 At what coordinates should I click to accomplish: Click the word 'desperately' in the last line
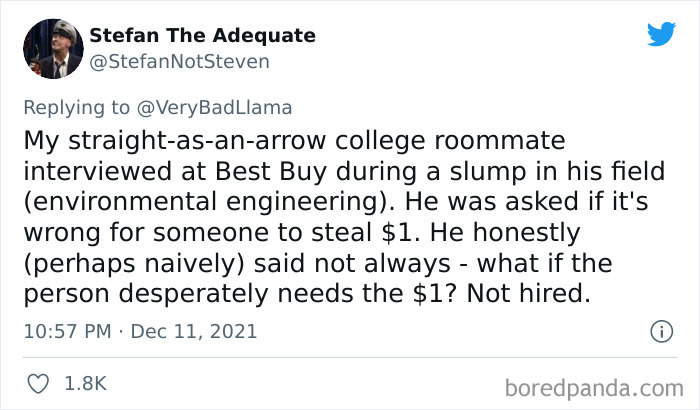point(193,294)
